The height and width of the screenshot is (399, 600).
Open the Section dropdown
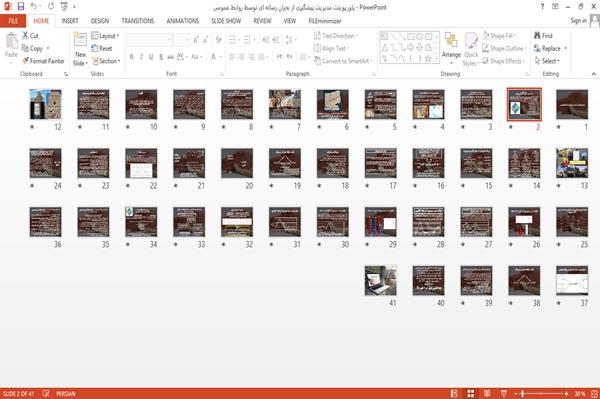(x=106, y=61)
